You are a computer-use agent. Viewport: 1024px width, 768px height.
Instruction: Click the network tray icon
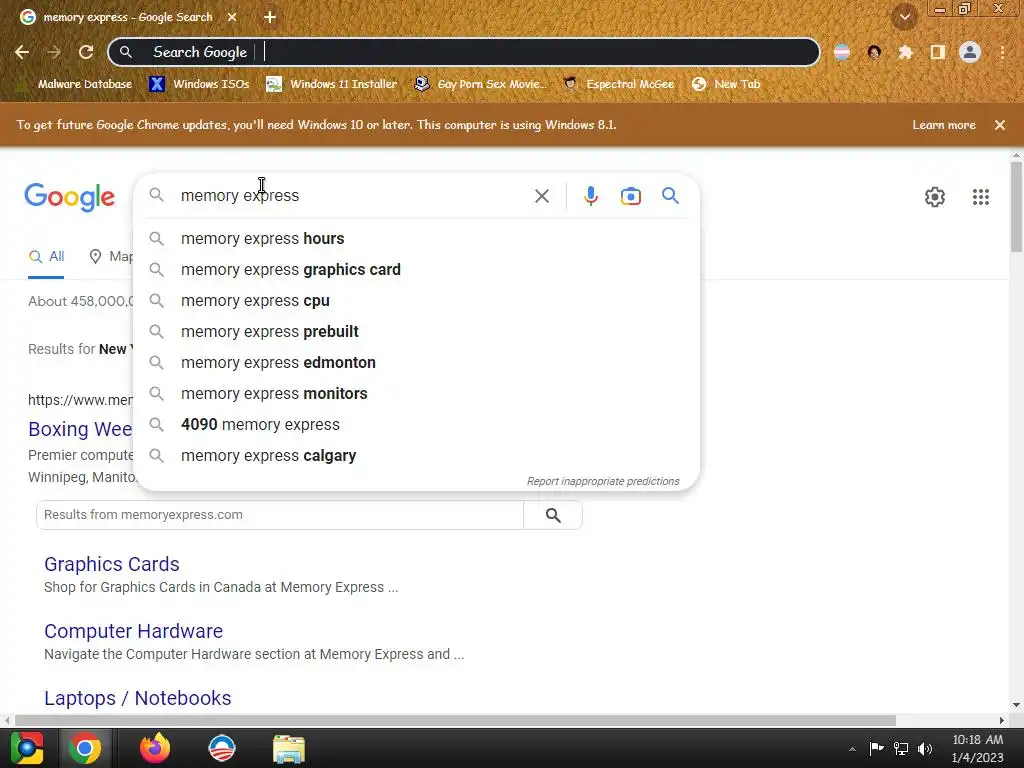[901, 748]
